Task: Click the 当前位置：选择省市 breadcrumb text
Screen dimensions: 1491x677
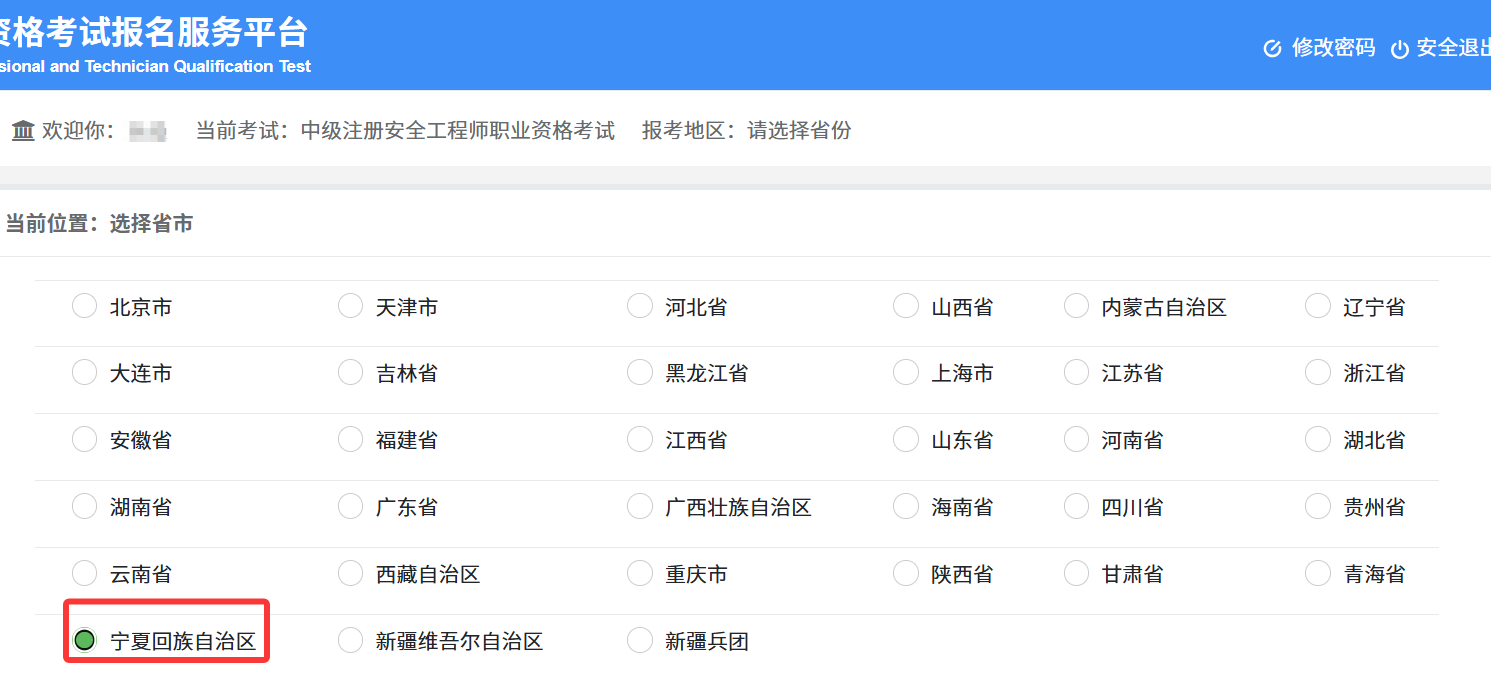Action: click(97, 223)
